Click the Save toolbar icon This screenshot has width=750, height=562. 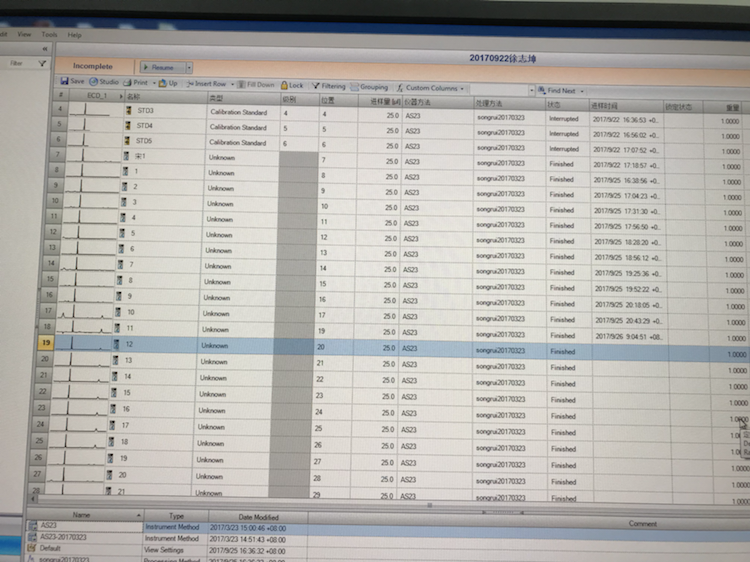pyautogui.click(x=64, y=81)
